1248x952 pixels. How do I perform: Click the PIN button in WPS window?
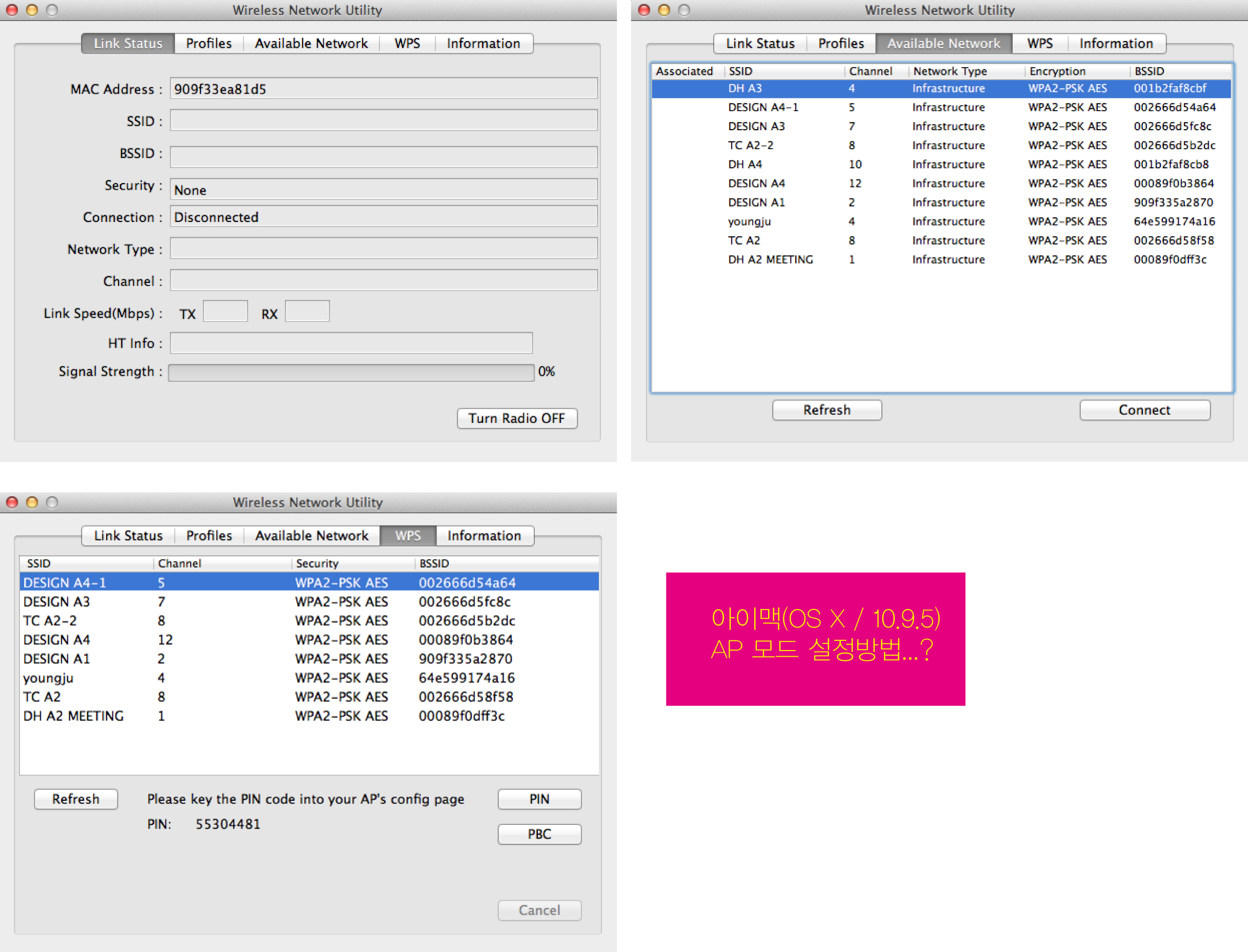539,799
